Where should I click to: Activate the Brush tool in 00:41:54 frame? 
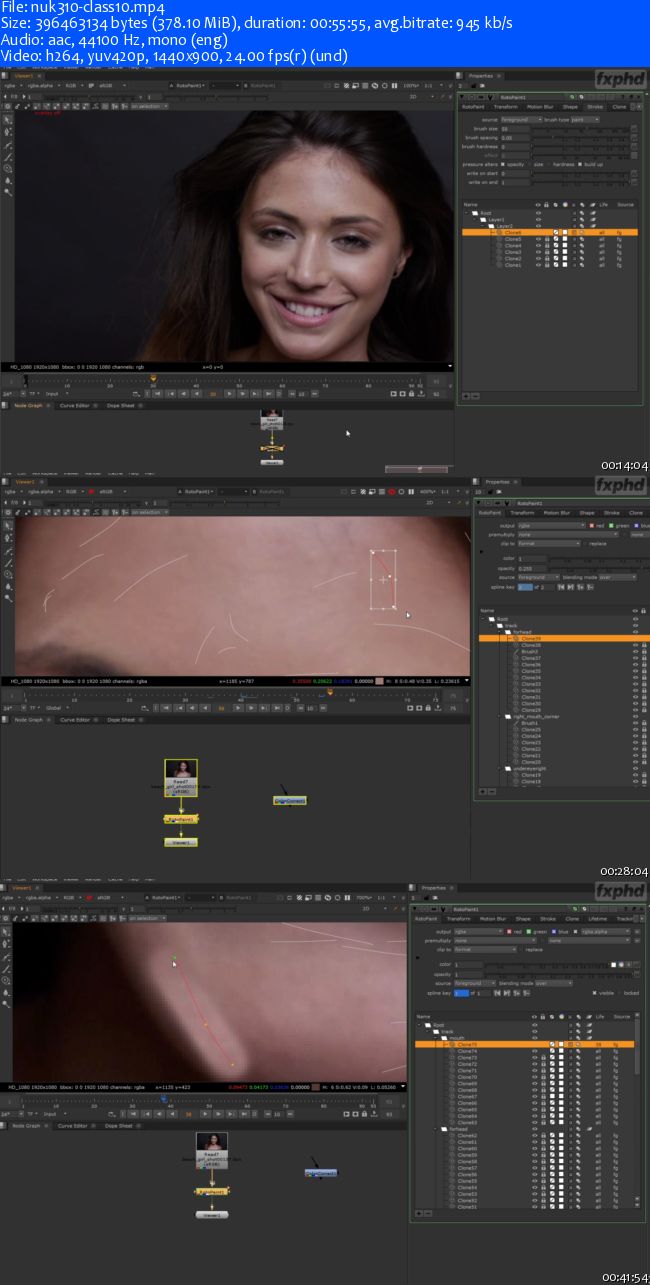(x=7, y=968)
